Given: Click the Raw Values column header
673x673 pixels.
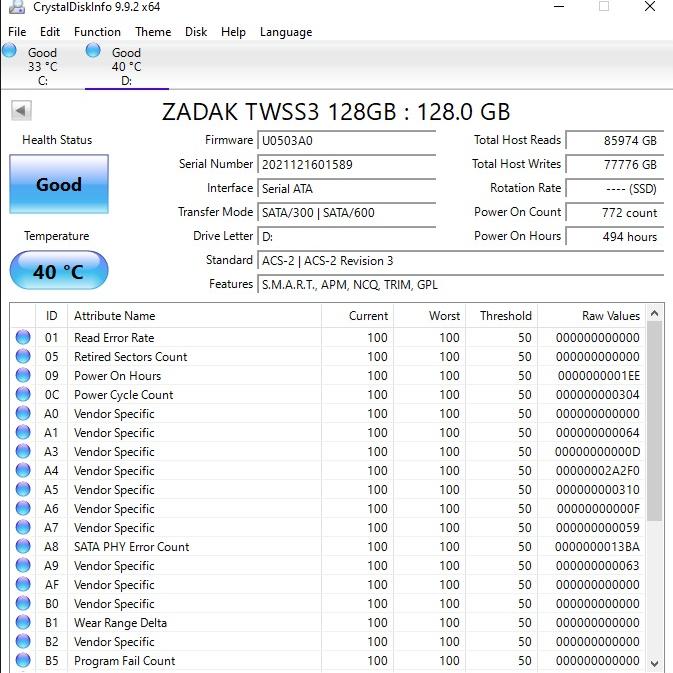Looking at the screenshot, I should (591, 316).
